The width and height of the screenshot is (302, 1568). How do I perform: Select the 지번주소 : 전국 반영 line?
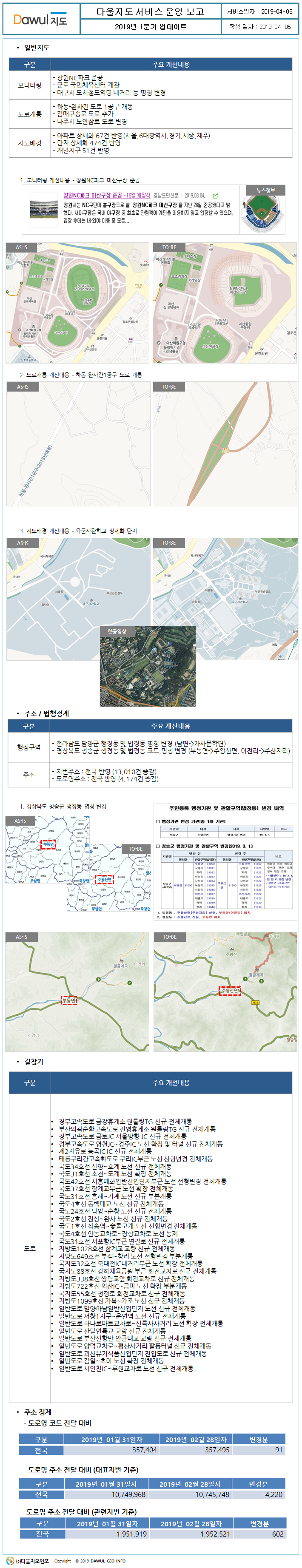tap(104, 772)
